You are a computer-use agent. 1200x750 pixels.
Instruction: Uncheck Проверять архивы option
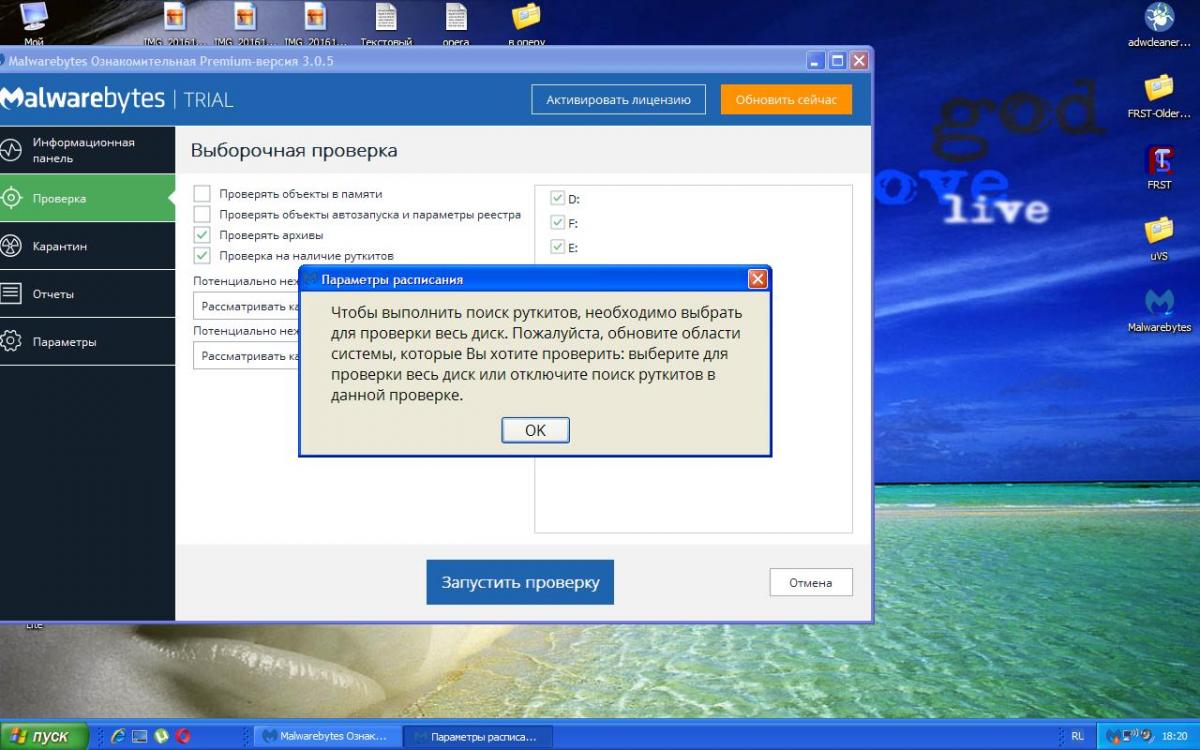tap(202, 235)
